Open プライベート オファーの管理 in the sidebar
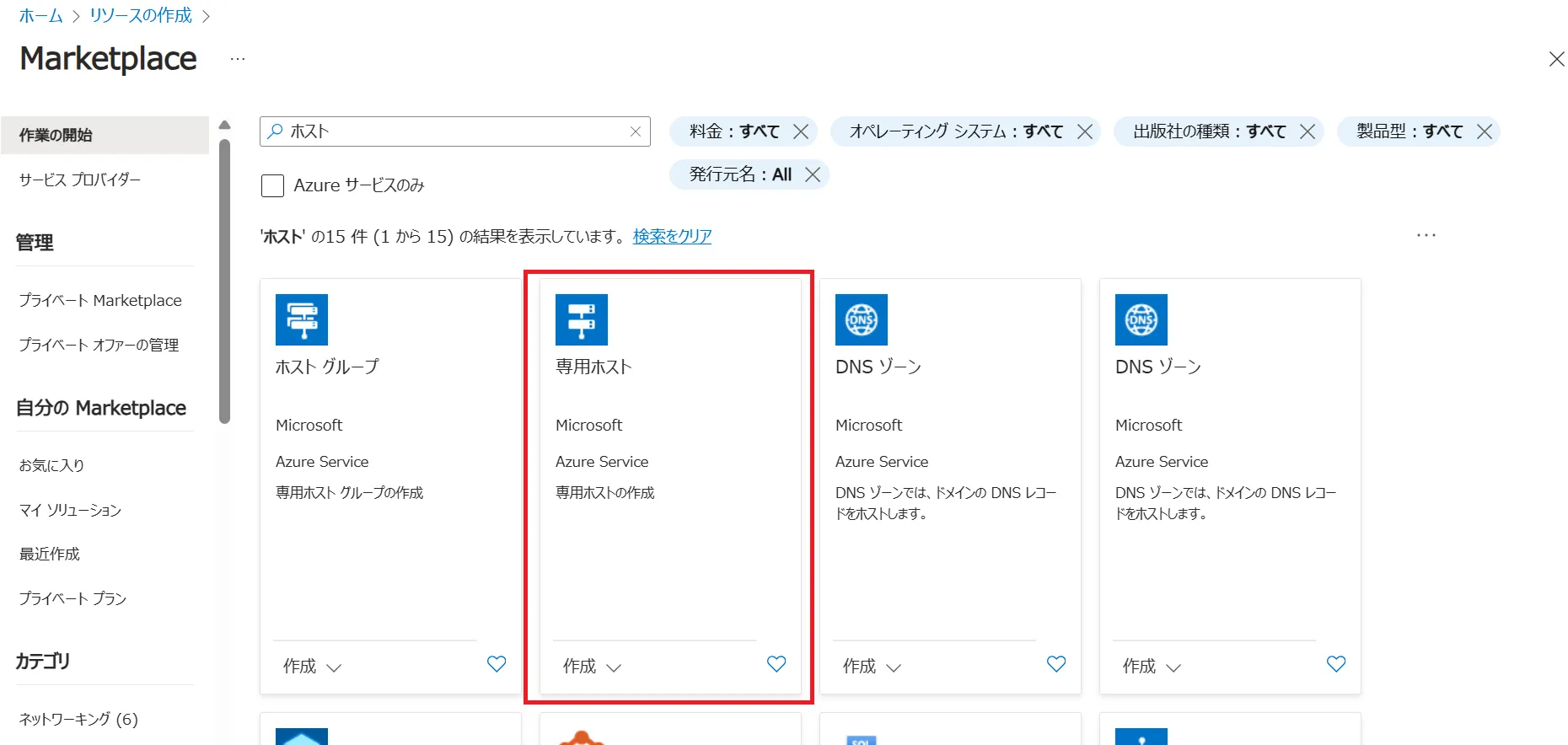Screen dimensions: 1568x745 (x=99, y=345)
